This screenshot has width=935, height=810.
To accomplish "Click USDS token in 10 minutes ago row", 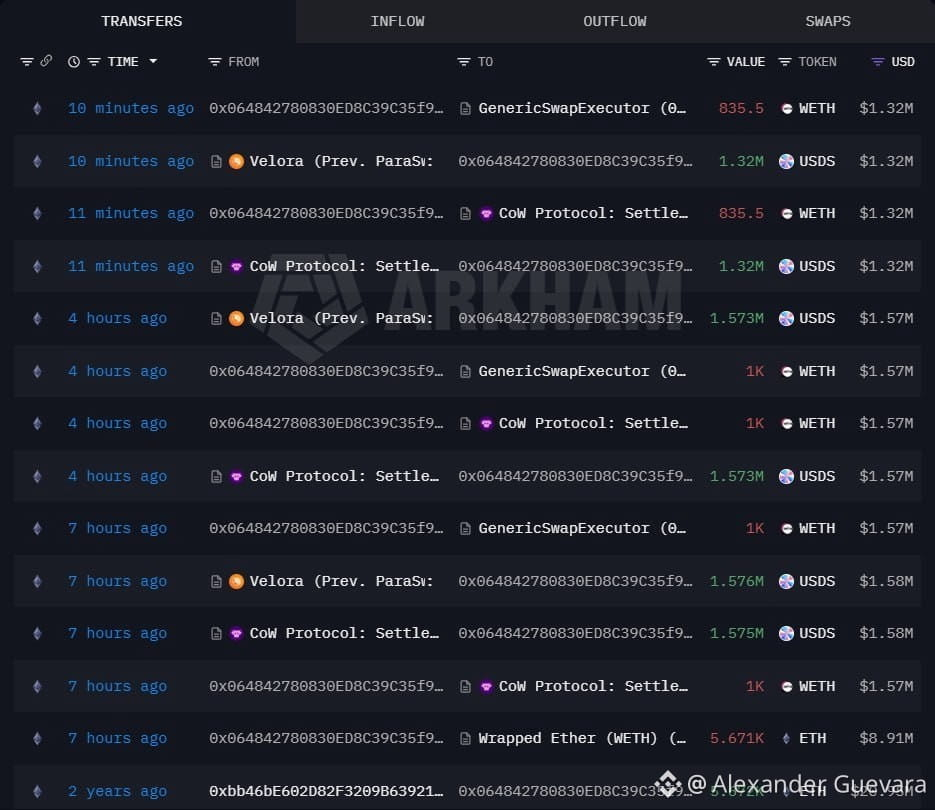I will [816, 162].
